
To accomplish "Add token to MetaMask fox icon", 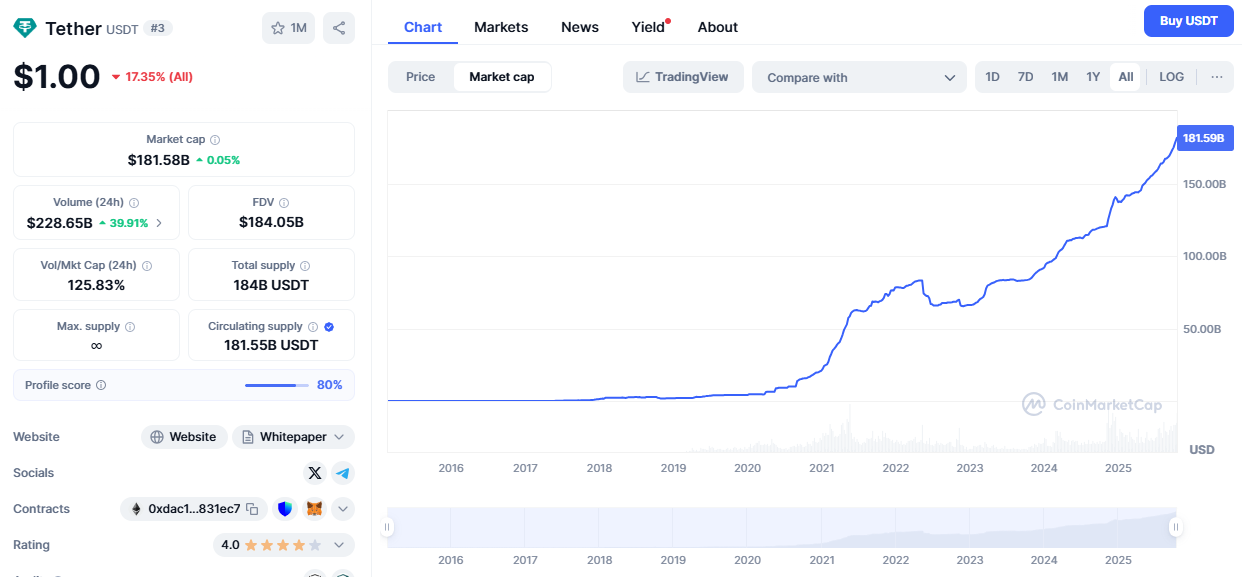I will point(314,509).
